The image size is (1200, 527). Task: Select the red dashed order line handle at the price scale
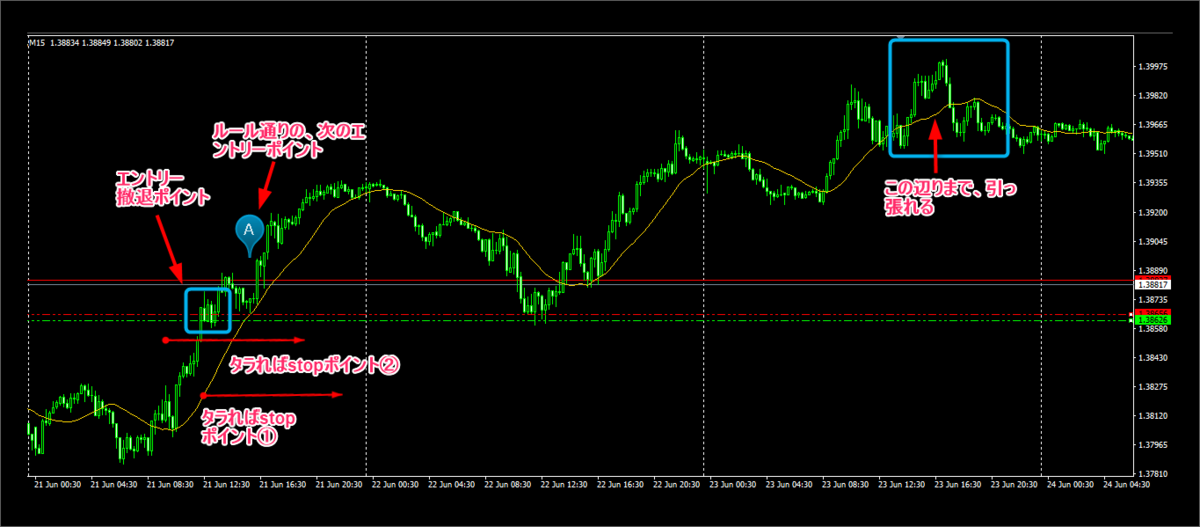tap(1131, 315)
